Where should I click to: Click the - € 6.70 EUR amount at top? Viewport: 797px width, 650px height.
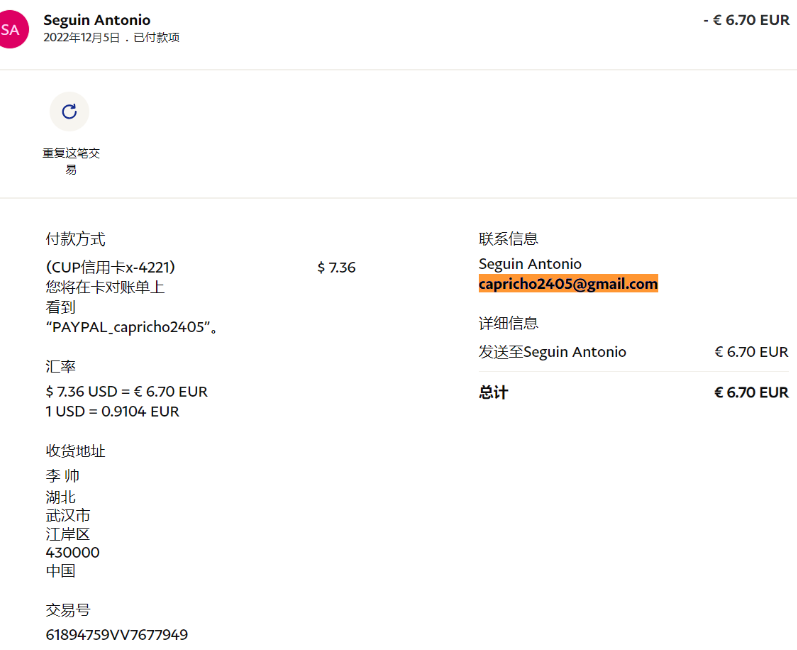pos(746,20)
